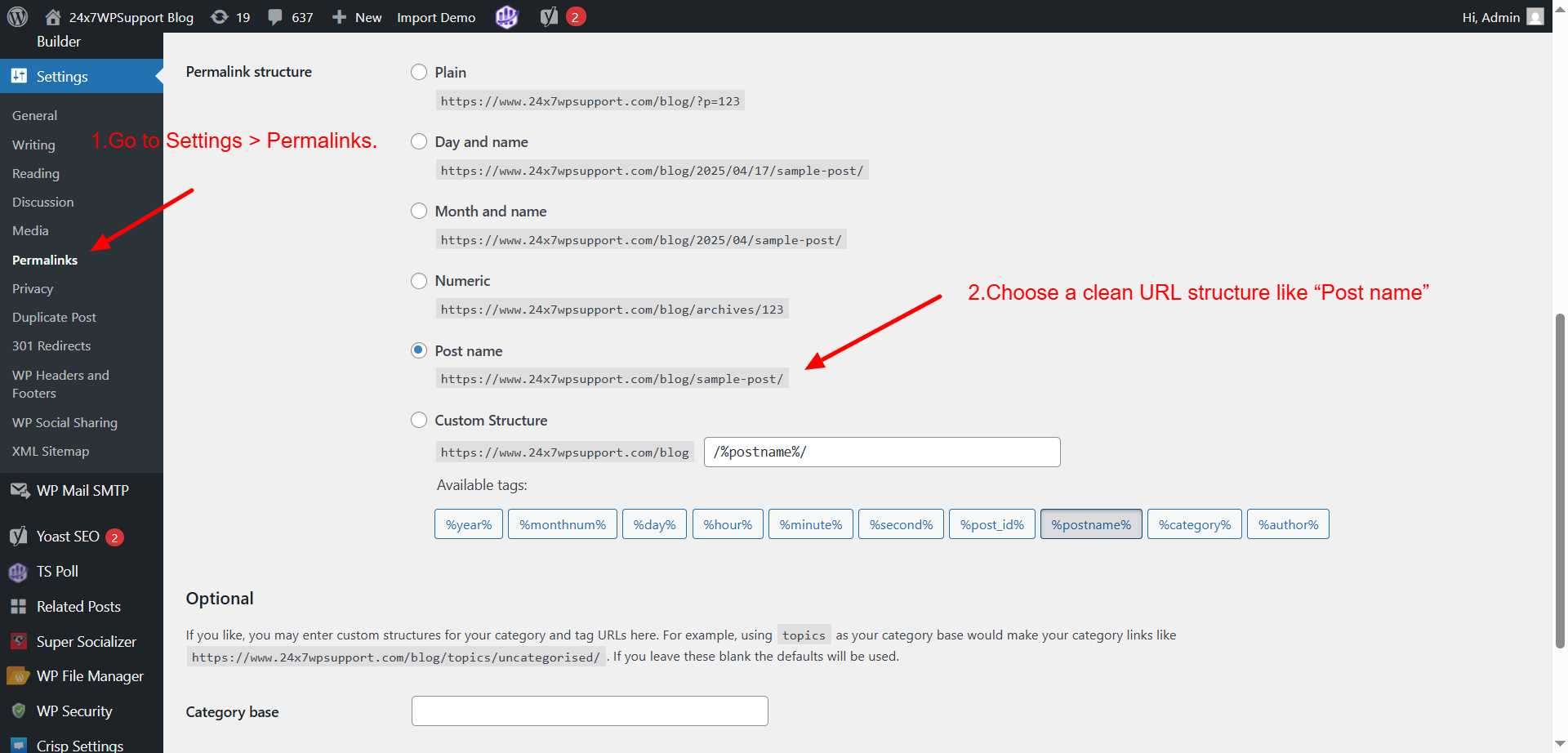Click the TS Poll sidebar icon
1568x753 pixels.
(18, 572)
